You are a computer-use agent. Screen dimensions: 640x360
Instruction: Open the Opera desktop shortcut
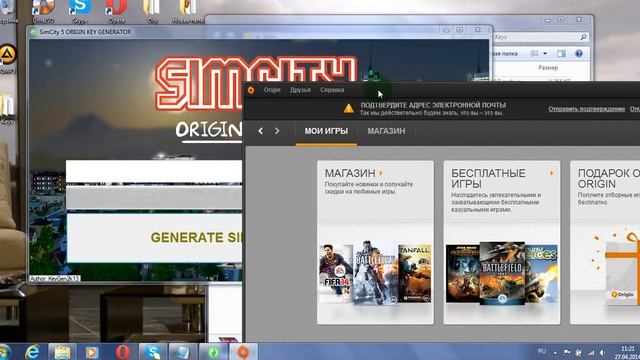[x=116, y=10]
